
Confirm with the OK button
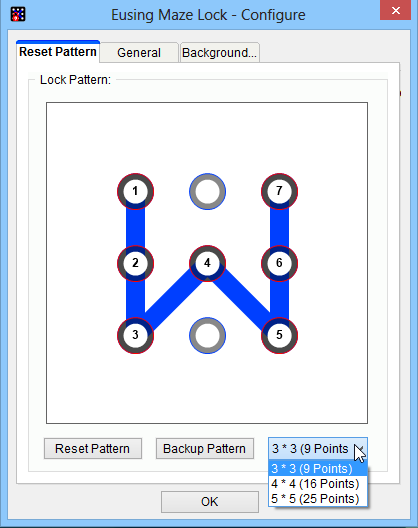pos(210,502)
